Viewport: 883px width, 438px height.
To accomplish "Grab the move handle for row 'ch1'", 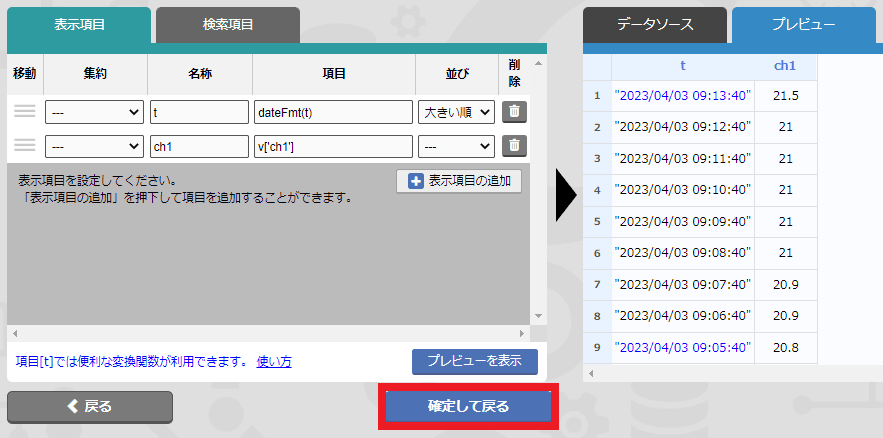I will tap(24, 146).
